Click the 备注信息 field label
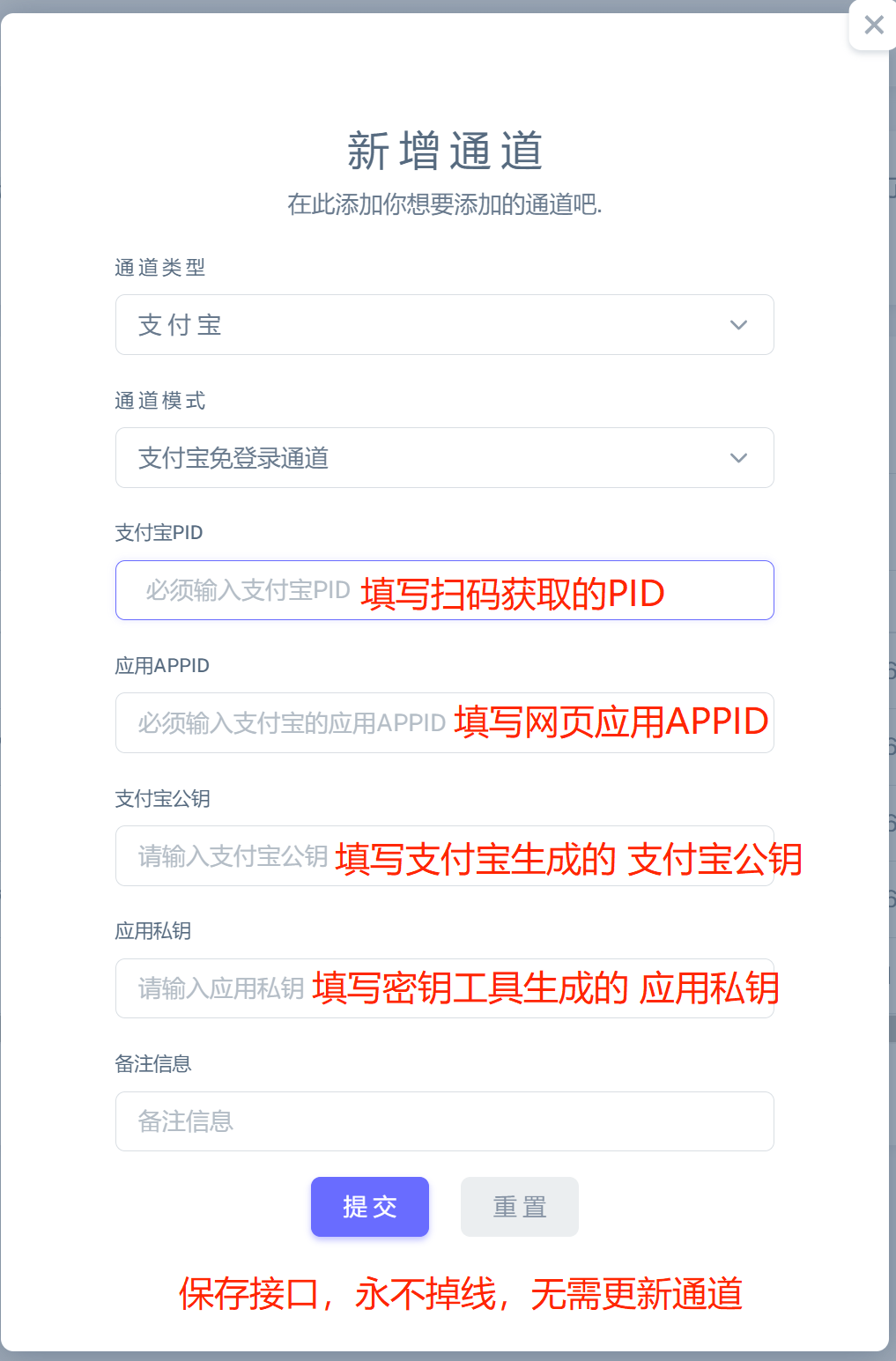Viewport: 896px width, 1361px height. [153, 1064]
